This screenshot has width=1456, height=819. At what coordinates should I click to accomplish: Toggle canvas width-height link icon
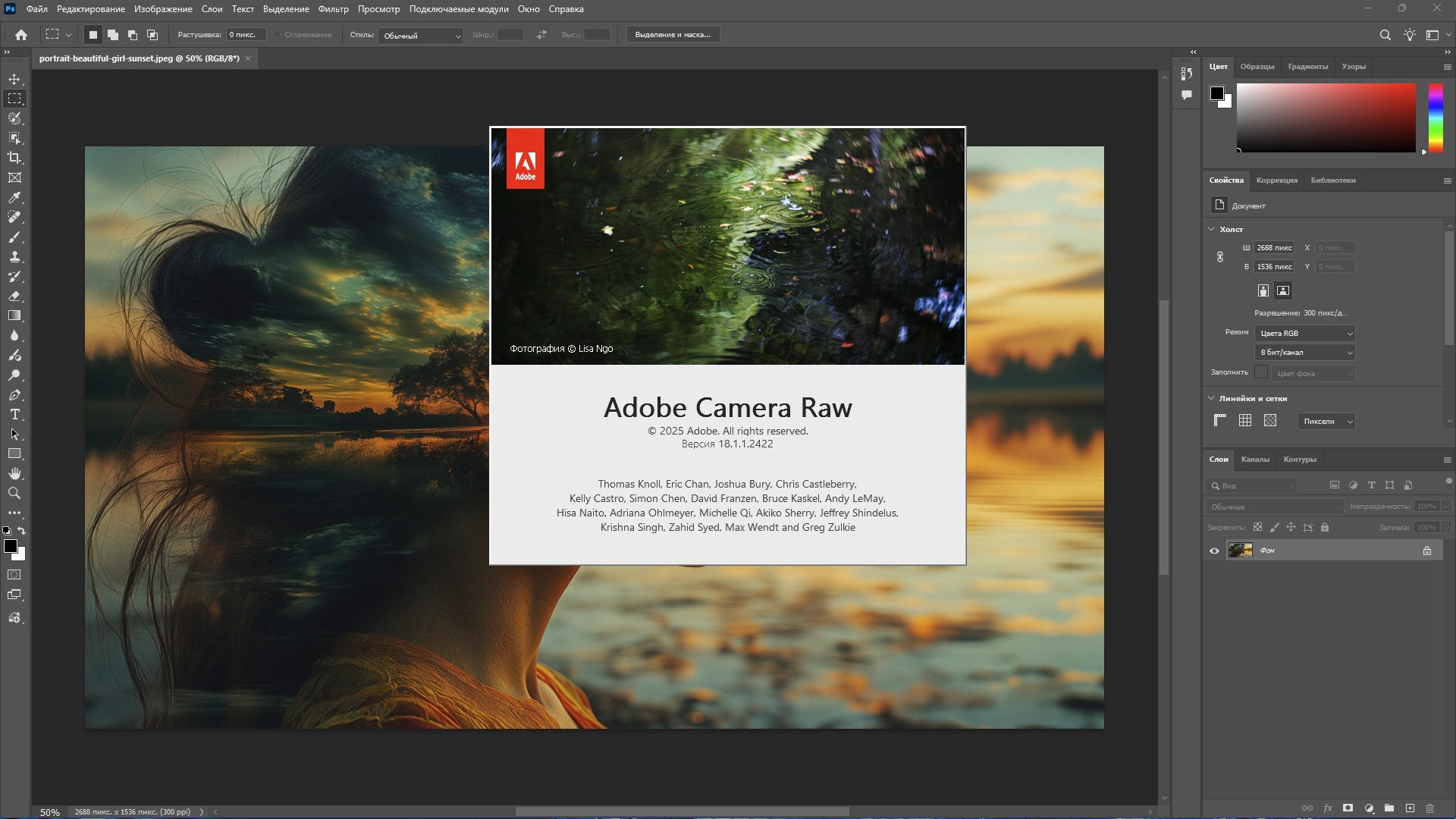pos(1220,257)
